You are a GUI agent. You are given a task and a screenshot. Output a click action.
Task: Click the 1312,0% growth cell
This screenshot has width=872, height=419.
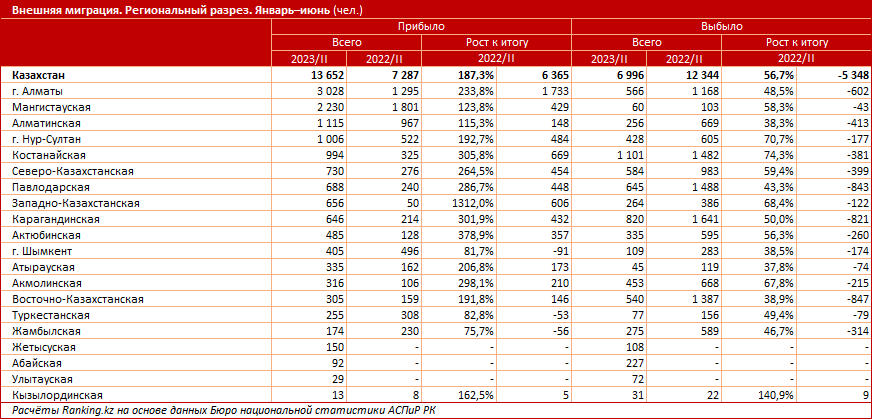478,204
